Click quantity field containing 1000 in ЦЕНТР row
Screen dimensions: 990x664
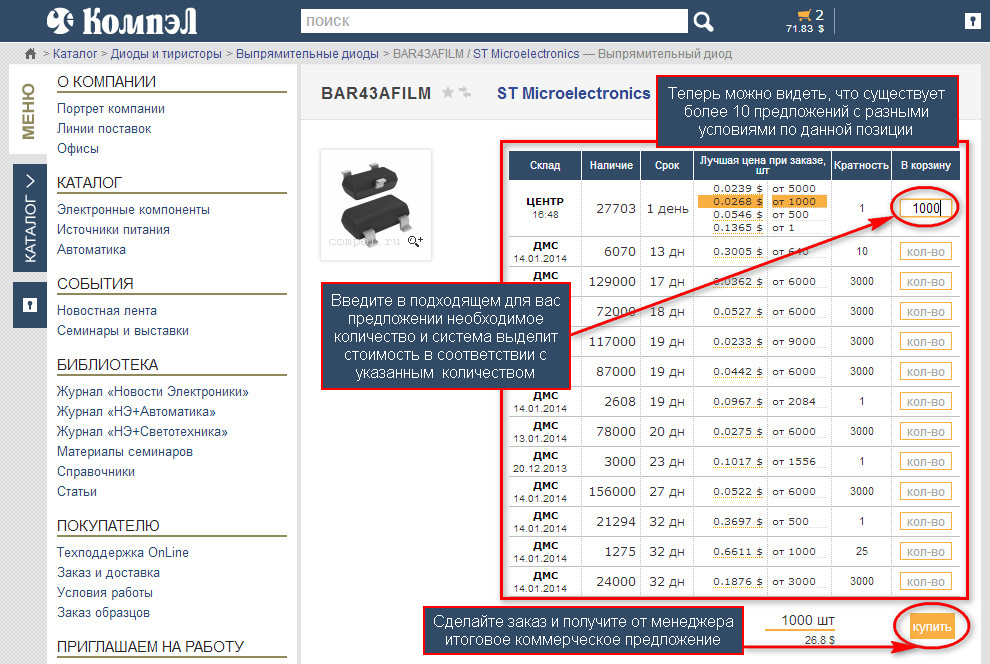click(924, 208)
